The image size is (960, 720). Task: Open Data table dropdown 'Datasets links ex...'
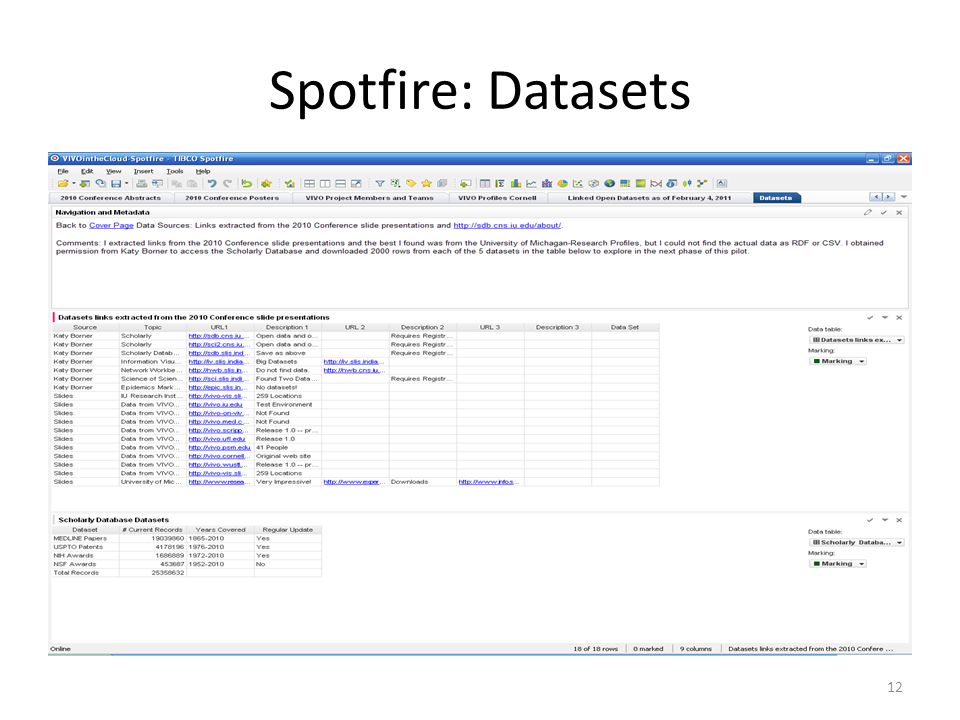[857, 340]
